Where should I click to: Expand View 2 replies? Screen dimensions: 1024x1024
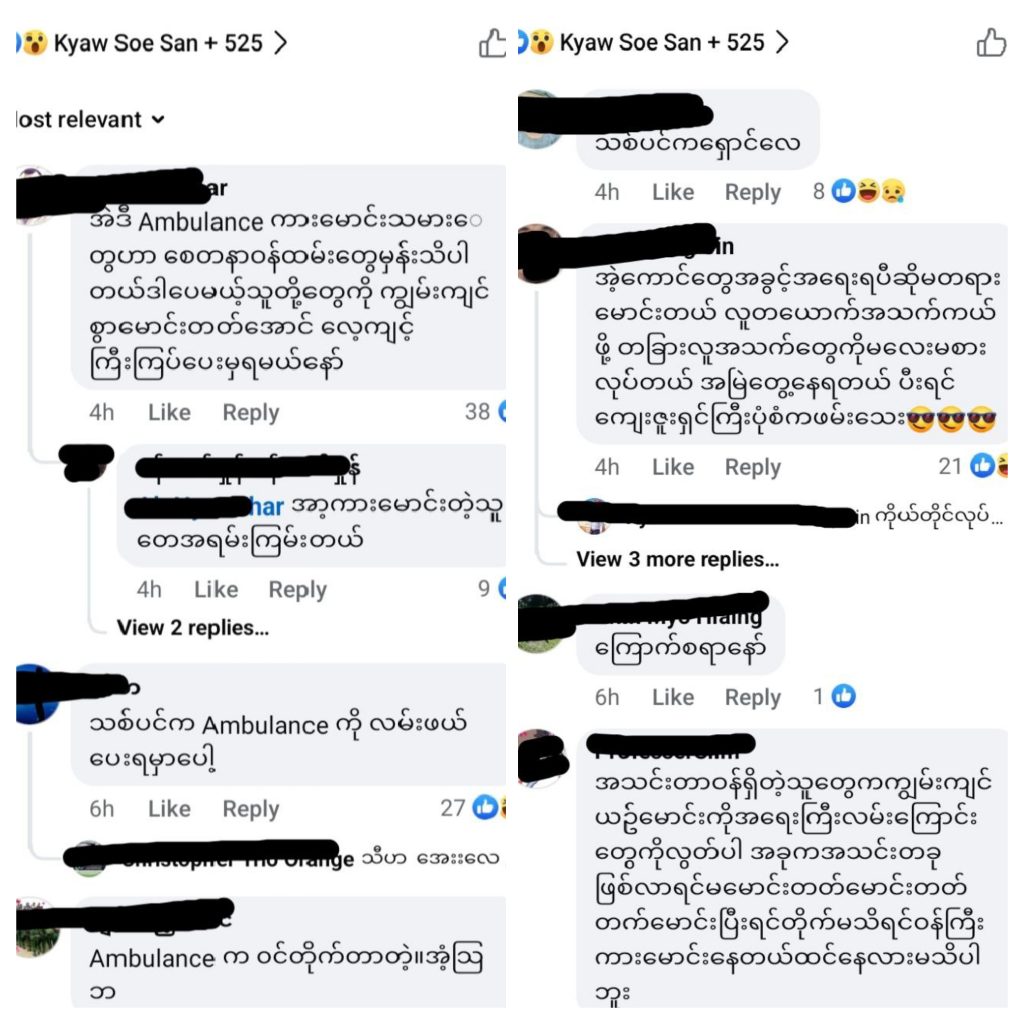[x=193, y=628]
